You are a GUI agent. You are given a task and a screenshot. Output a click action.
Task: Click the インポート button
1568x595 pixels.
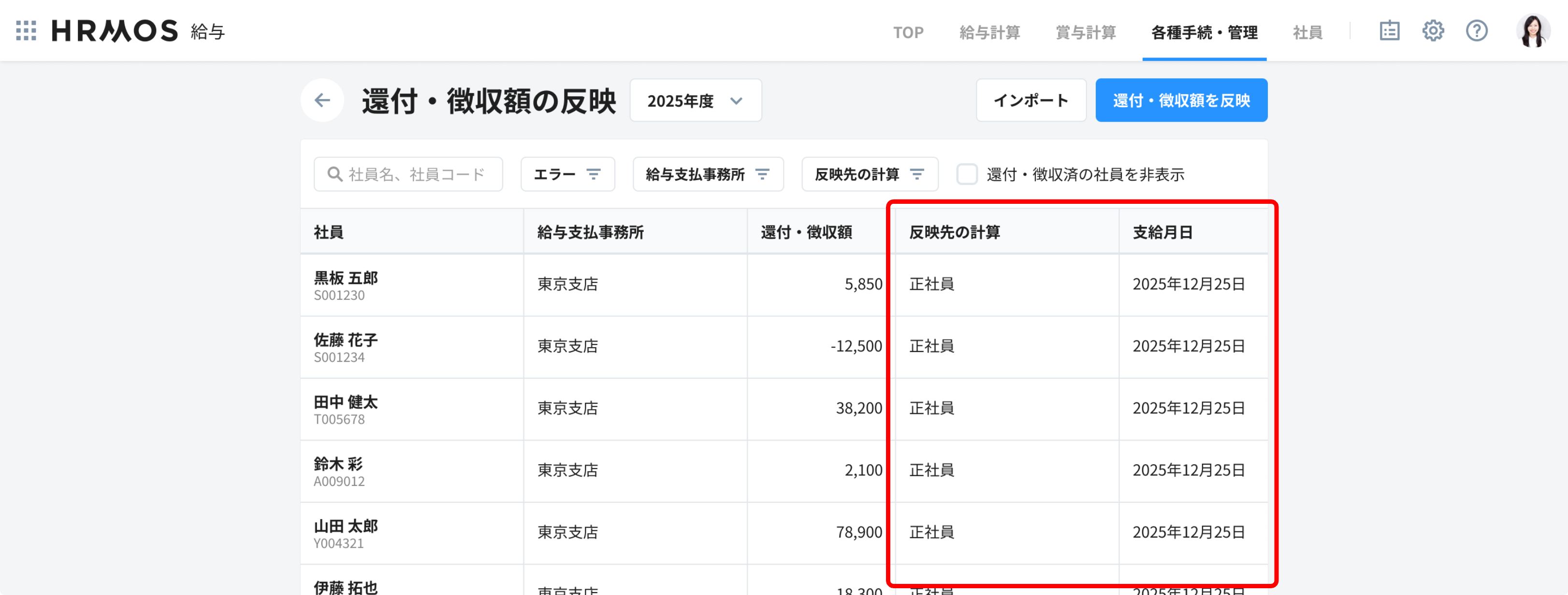tap(1031, 100)
